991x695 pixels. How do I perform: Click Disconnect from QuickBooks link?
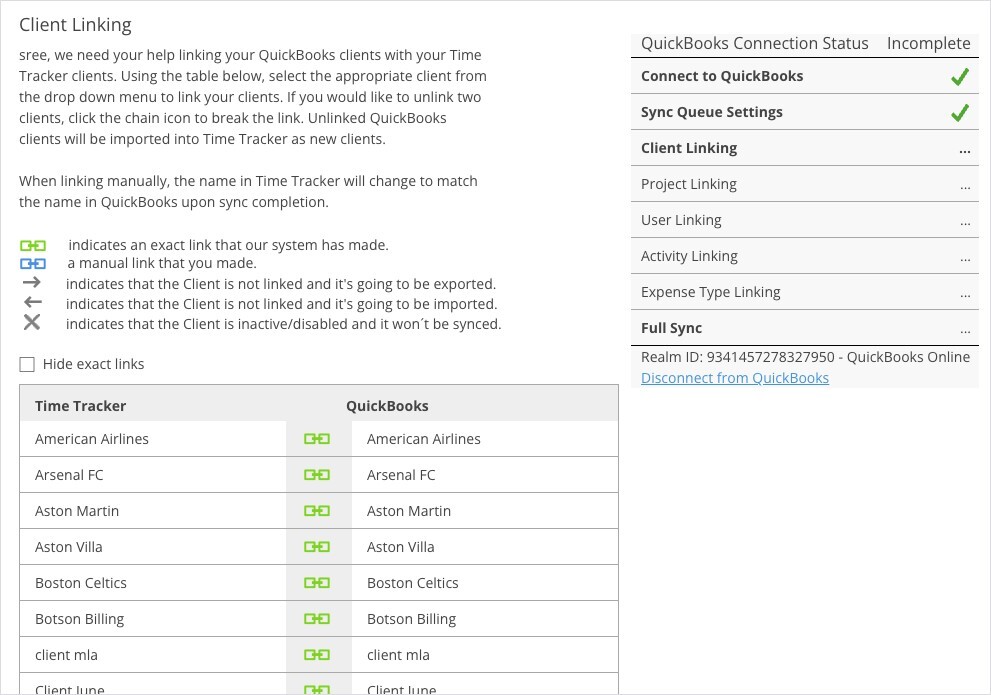click(x=735, y=378)
